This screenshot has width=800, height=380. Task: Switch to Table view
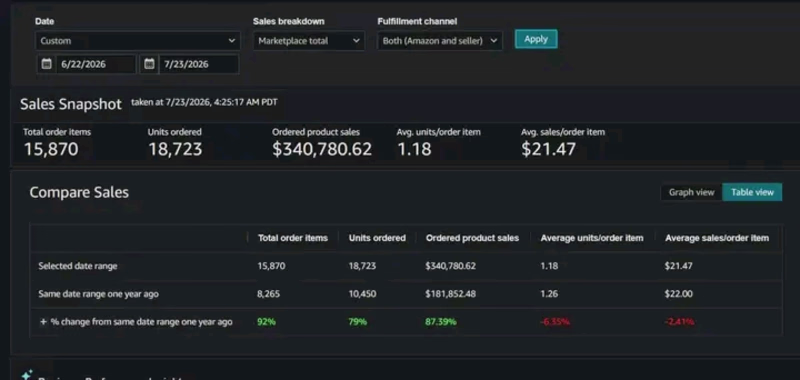tap(752, 192)
